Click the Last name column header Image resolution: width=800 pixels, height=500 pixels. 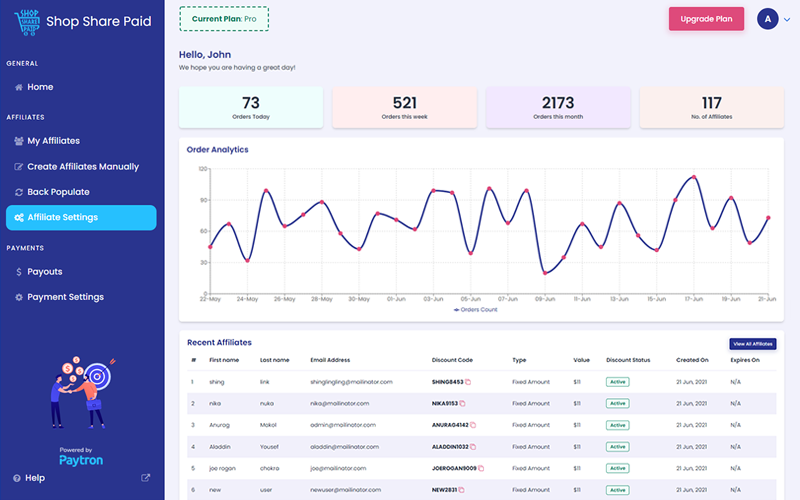274,360
